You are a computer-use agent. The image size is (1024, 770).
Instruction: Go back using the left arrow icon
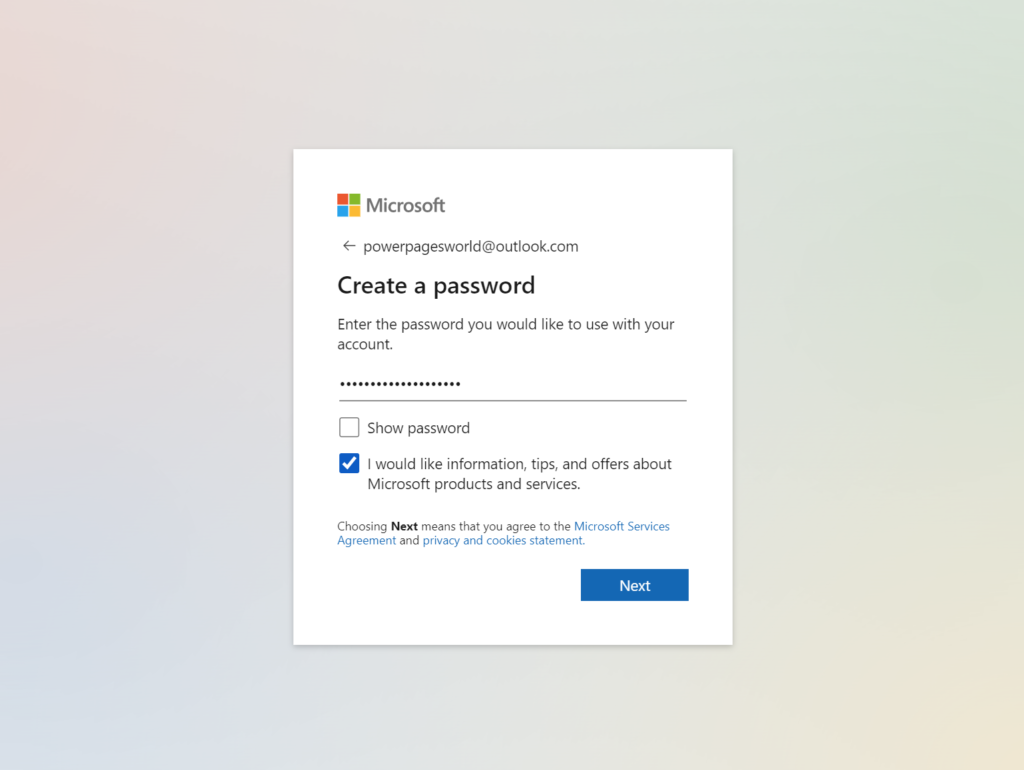(349, 246)
